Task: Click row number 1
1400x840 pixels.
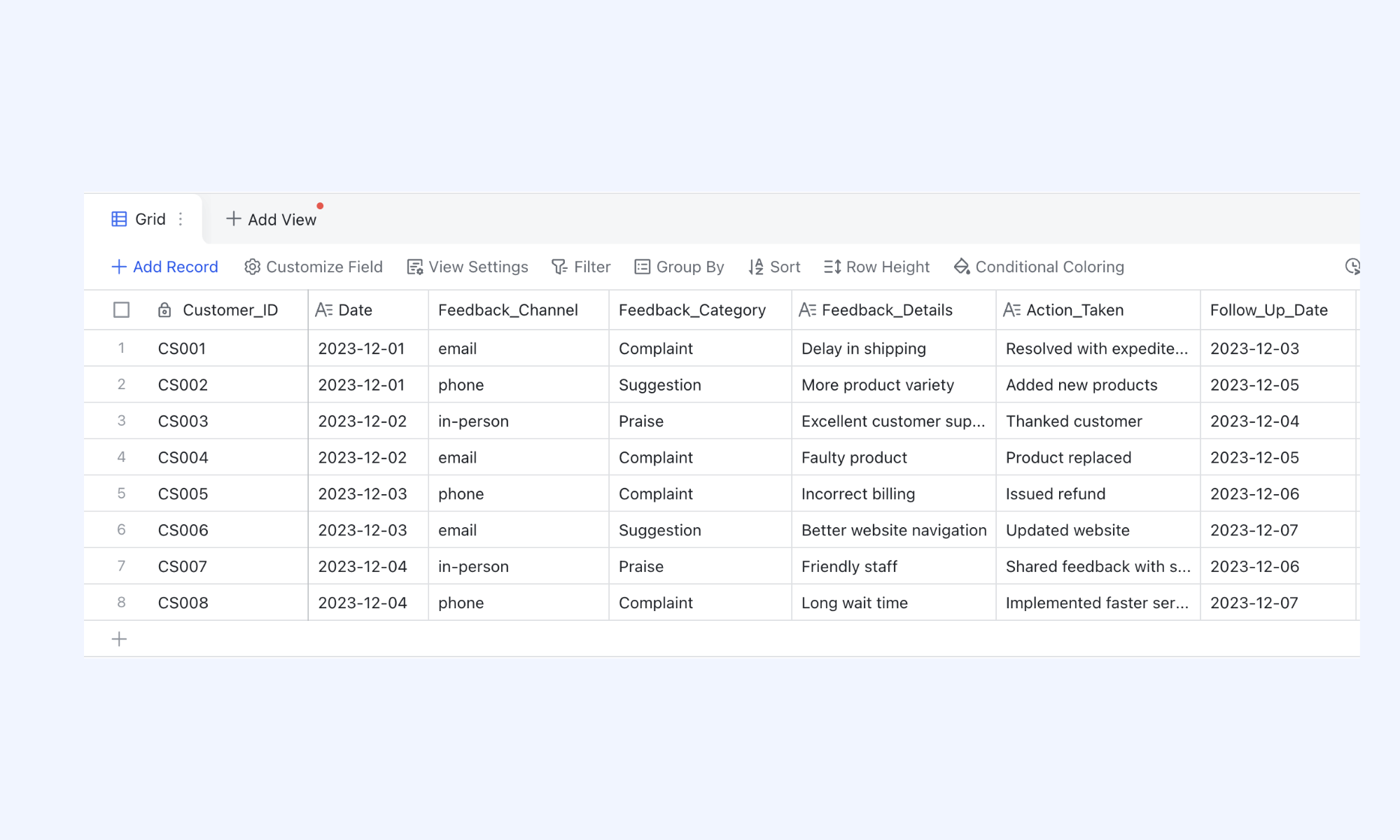Action: point(121,348)
